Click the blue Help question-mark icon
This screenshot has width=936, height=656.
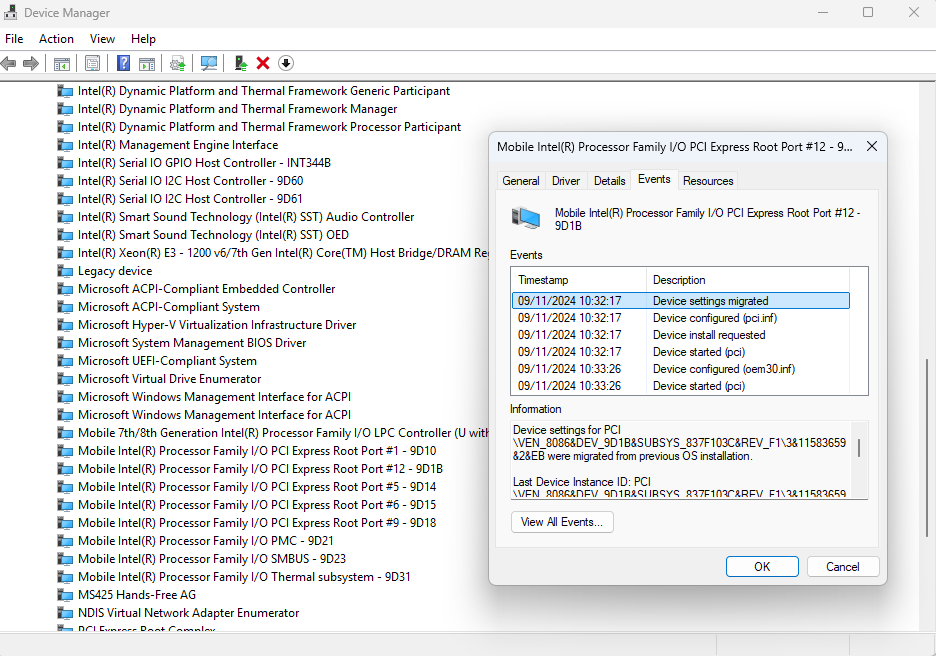click(x=124, y=63)
